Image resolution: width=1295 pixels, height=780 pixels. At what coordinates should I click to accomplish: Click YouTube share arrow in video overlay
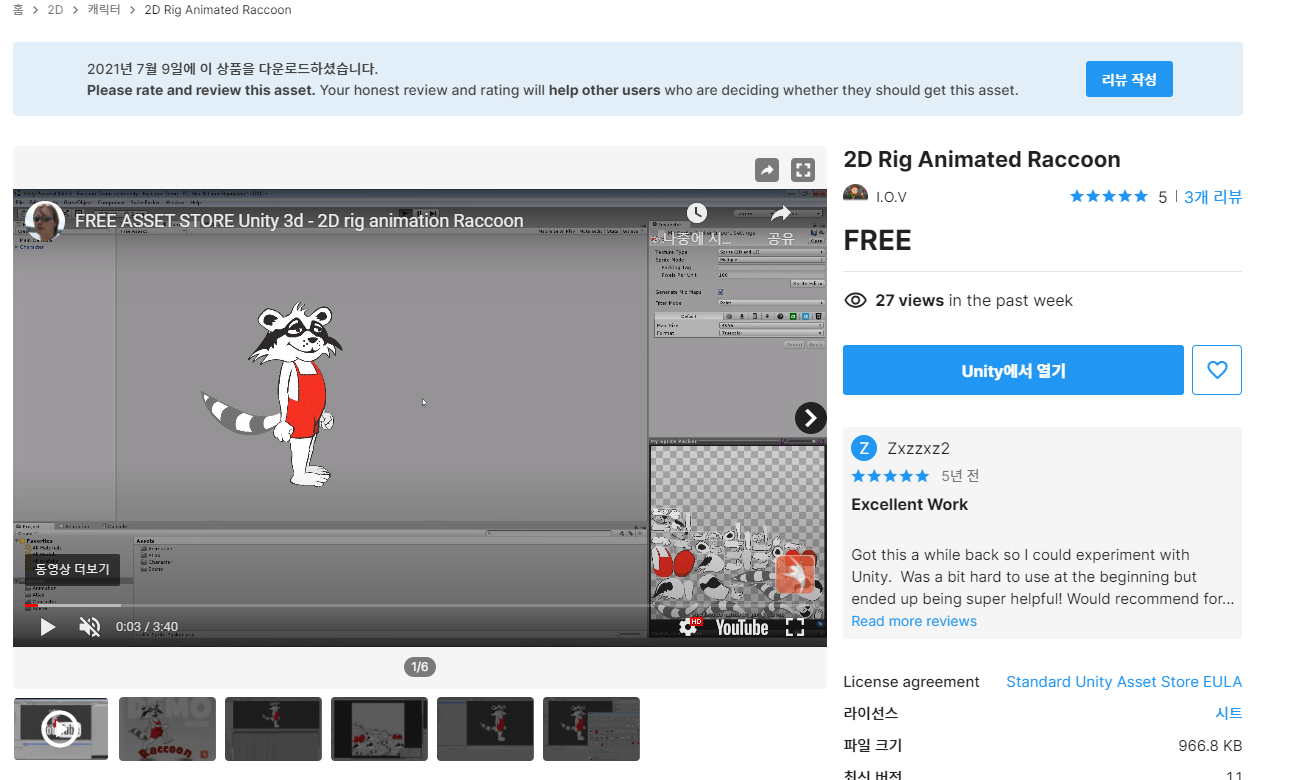pos(780,213)
